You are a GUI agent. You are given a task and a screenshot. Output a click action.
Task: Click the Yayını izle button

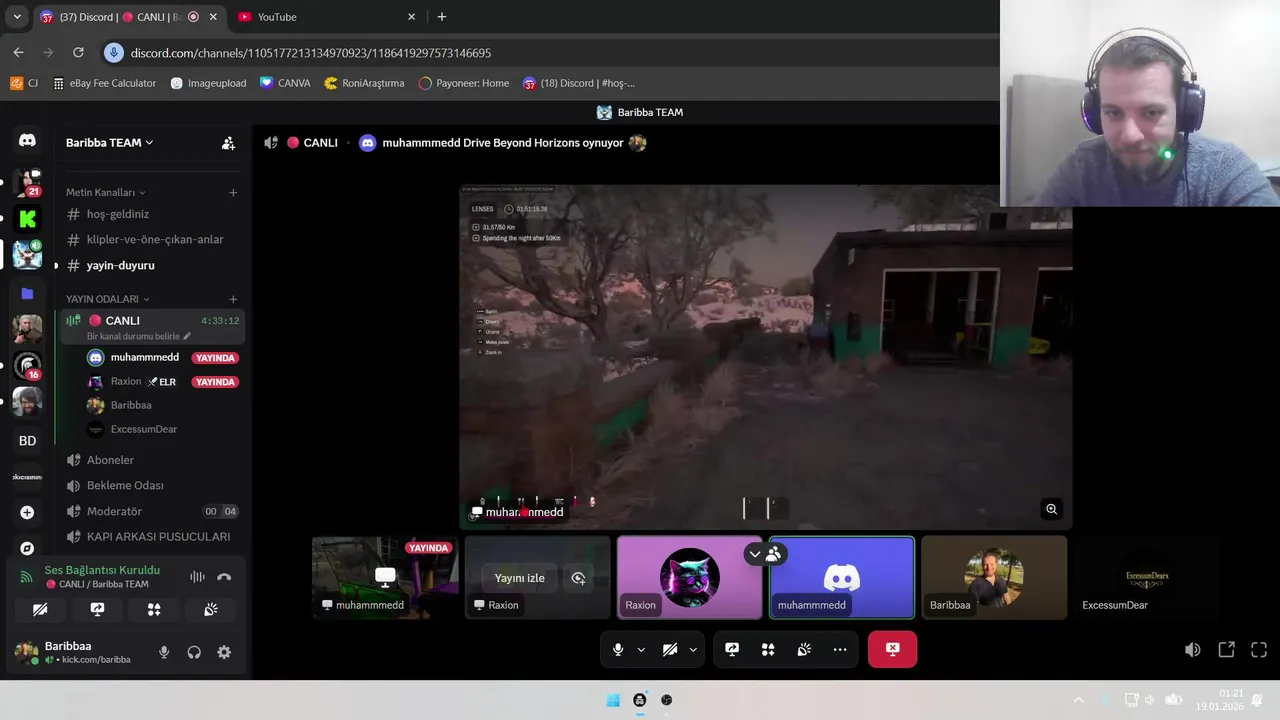pyautogui.click(x=520, y=578)
